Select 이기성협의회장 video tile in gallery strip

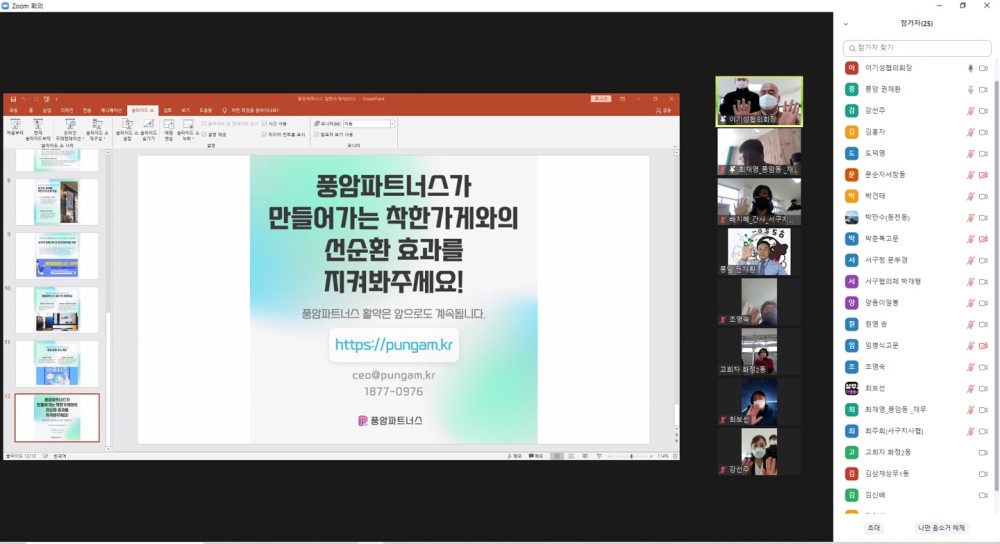[759, 101]
